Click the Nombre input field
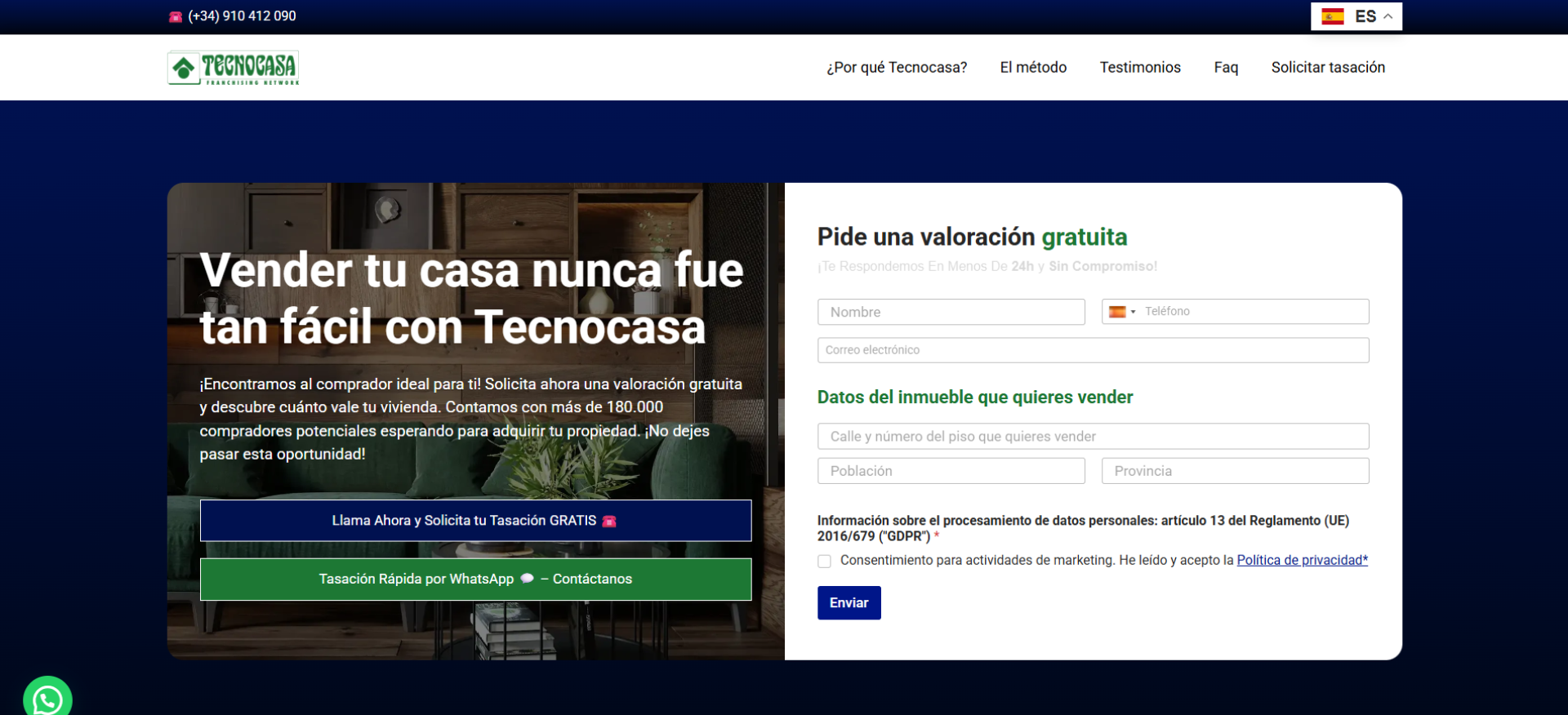This screenshot has height=715, width=1568. (951, 312)
